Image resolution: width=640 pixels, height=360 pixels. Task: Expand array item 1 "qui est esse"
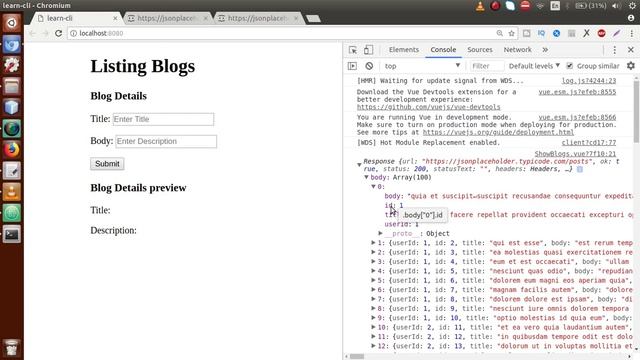[x=373, y=243]
